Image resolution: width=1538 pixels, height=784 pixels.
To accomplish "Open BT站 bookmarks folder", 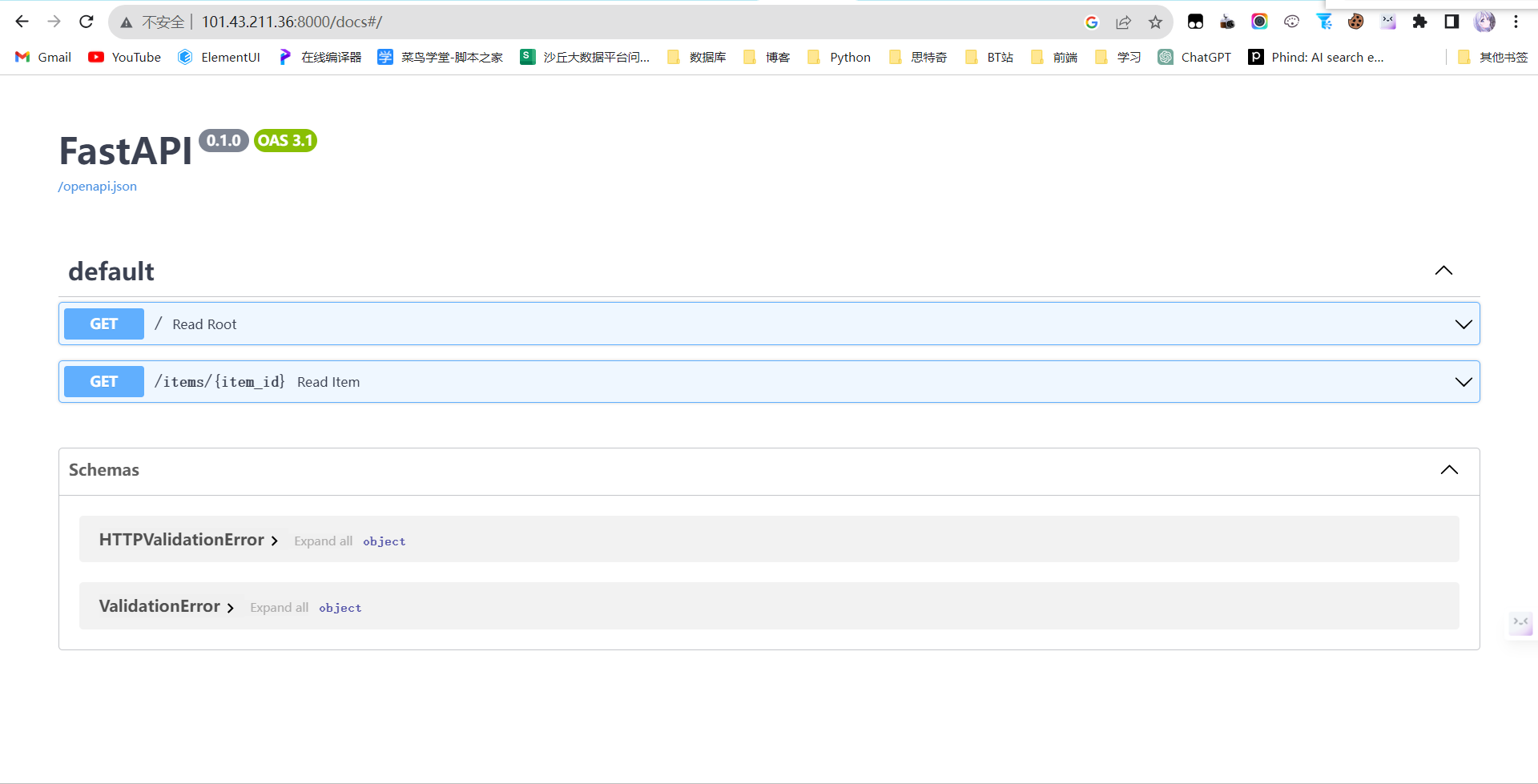I will point(989,57).
